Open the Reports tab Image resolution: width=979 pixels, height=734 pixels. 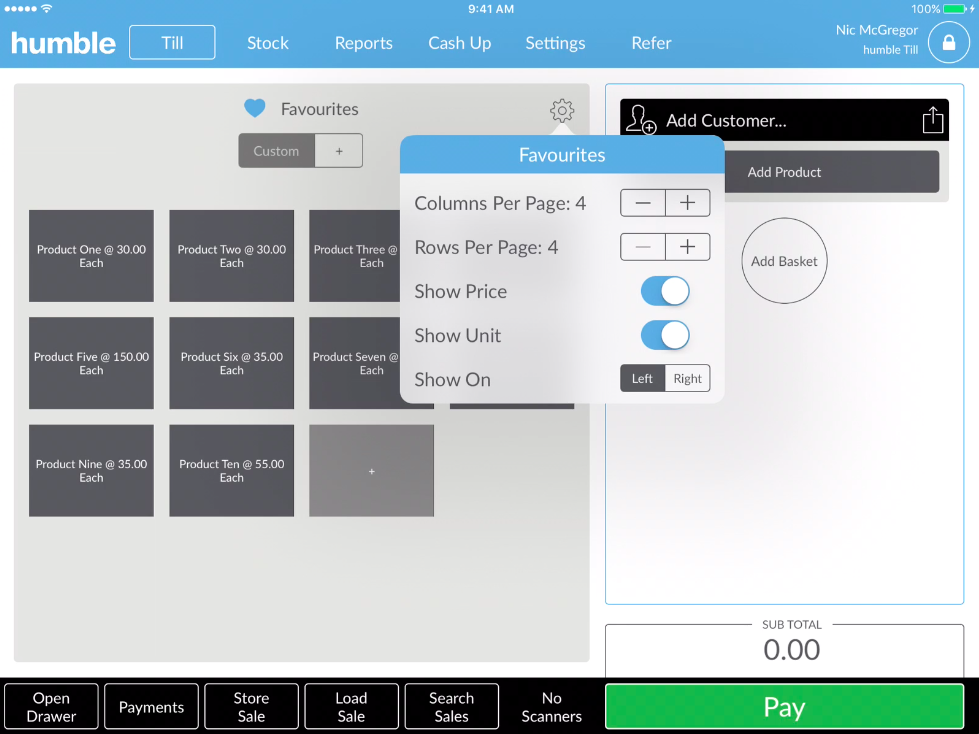click(x=363, y=43)
